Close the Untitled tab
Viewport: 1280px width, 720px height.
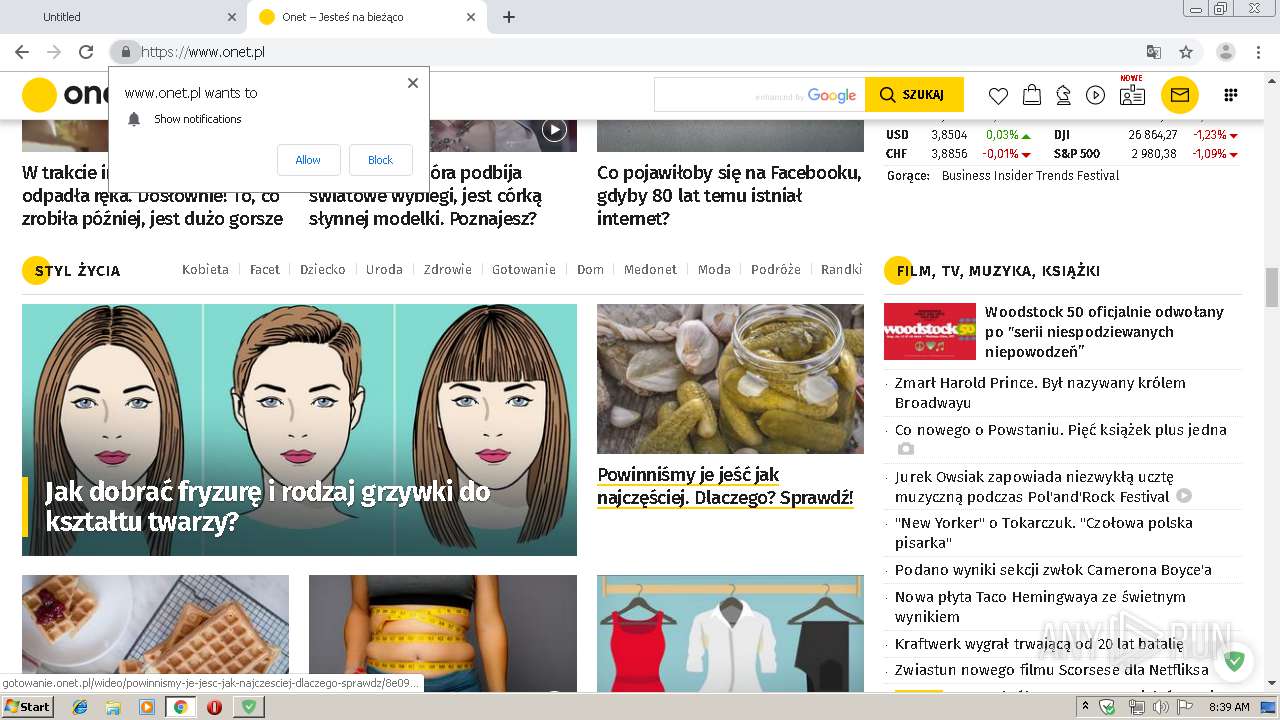232,17
